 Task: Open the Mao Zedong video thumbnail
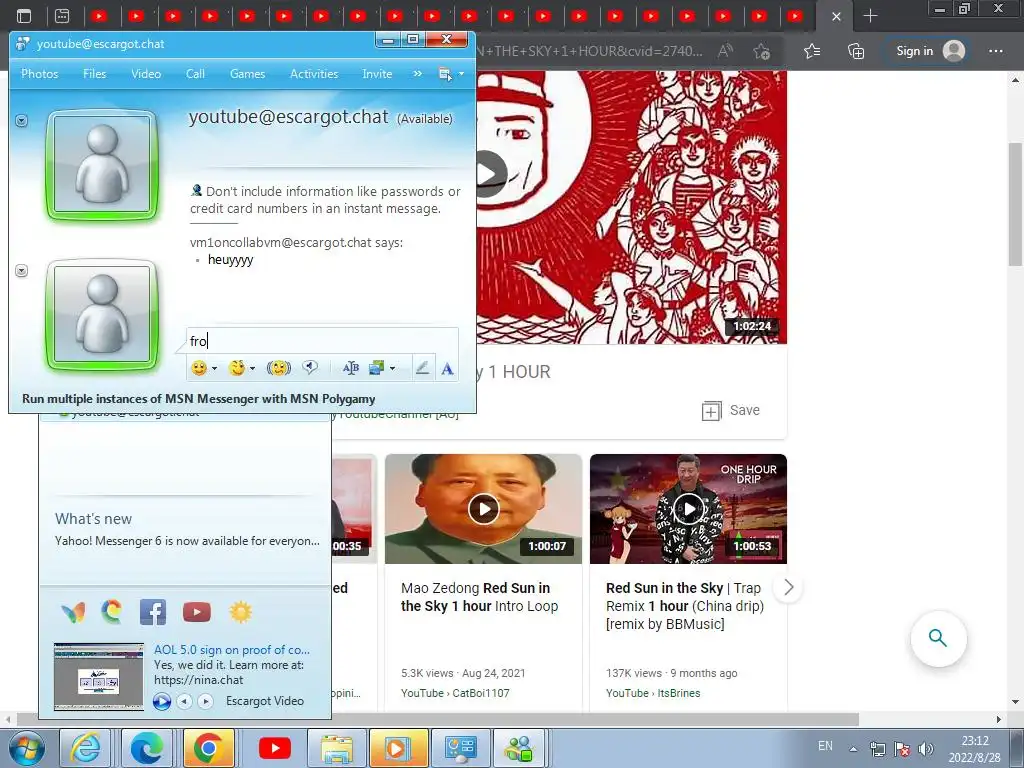(483, 509)
